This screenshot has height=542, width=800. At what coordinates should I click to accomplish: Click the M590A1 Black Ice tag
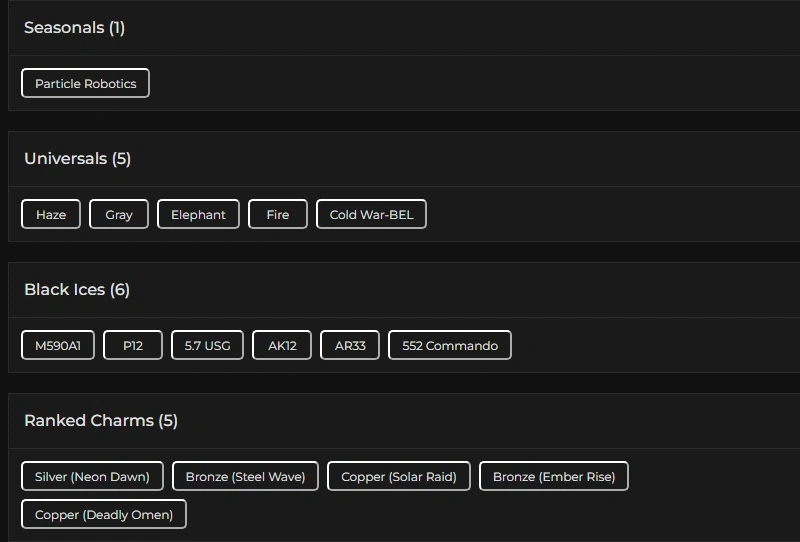coord(58,345)
